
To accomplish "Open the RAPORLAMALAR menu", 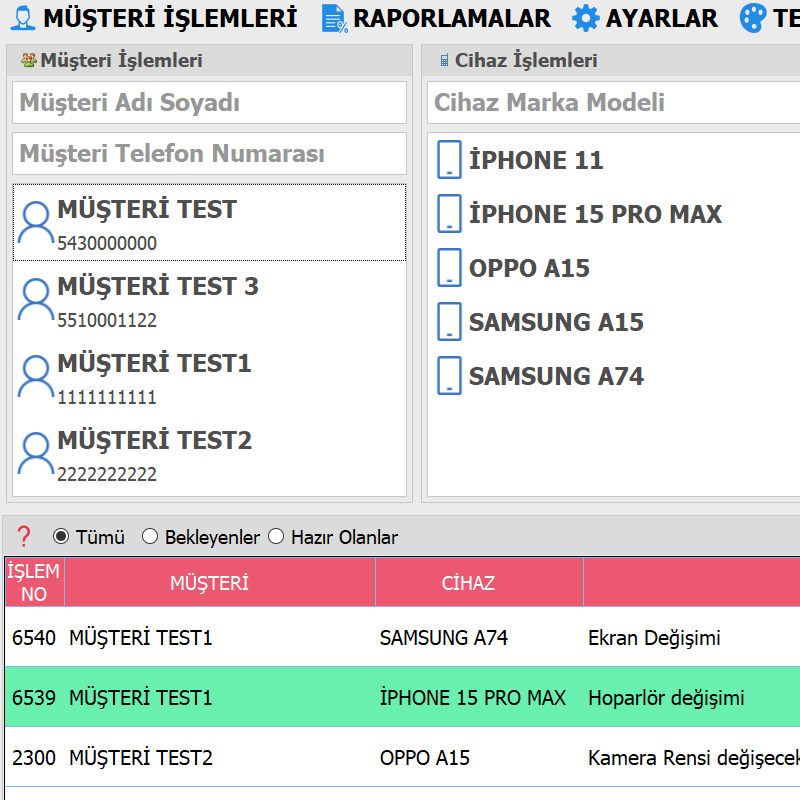I will pos(436,18).
